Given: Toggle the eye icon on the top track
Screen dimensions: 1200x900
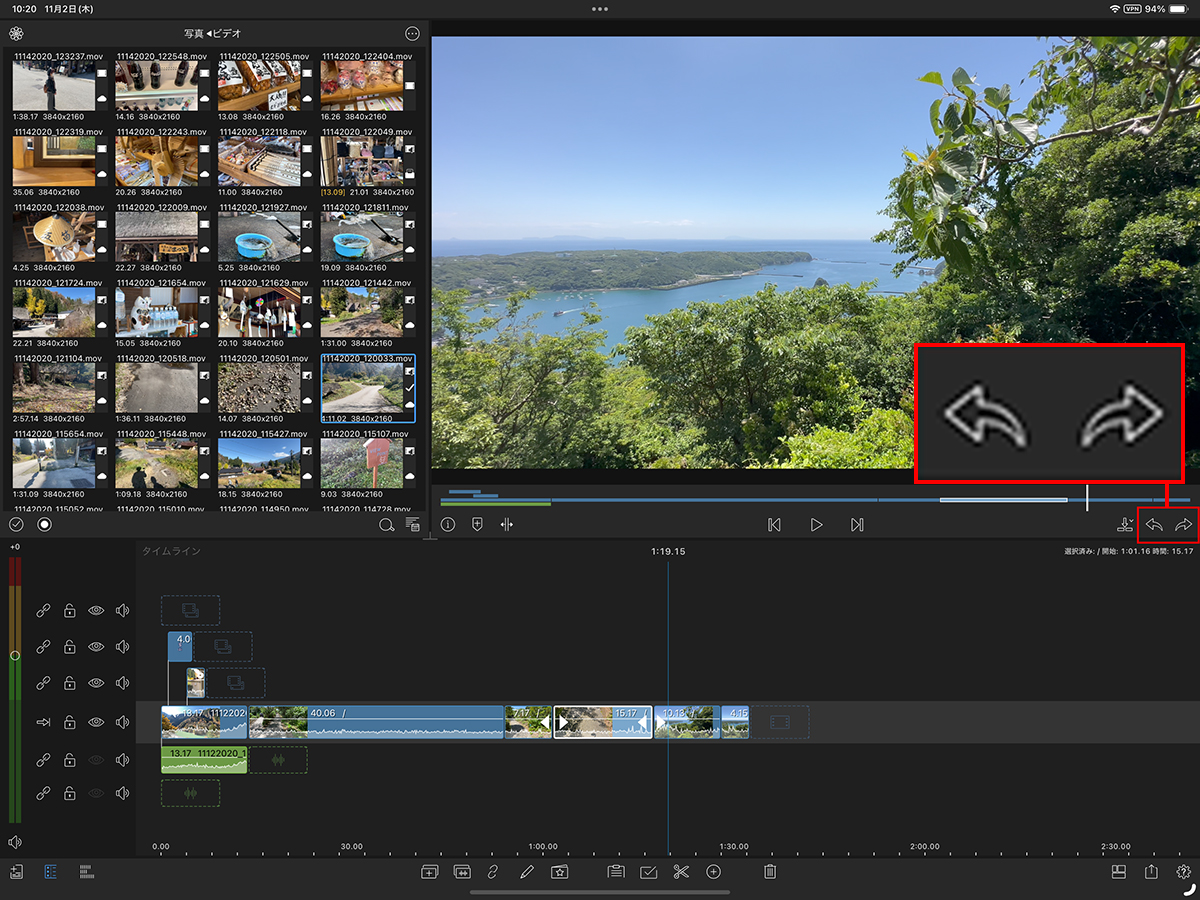Looking at the screenshot, I should (96, 610).
